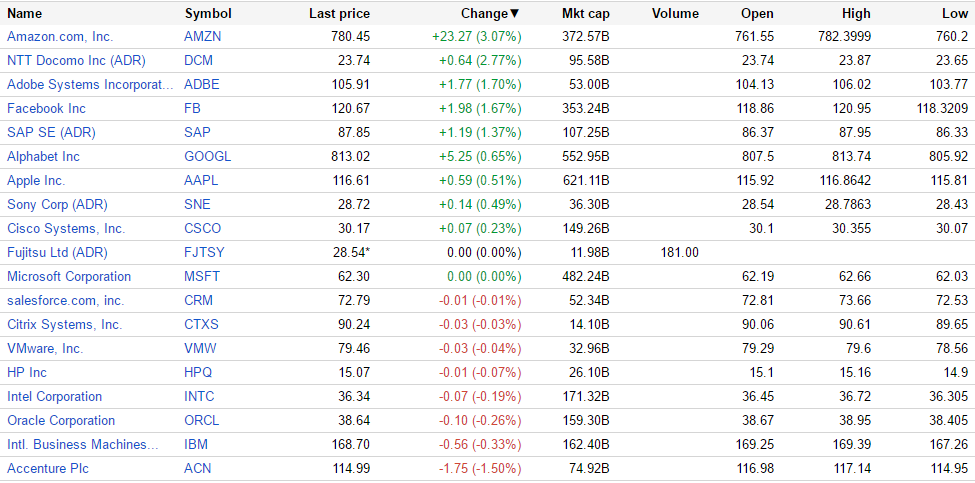Select the Intel Corporation link
Viewport: 975px width, 483px height.
click(55, 397)
